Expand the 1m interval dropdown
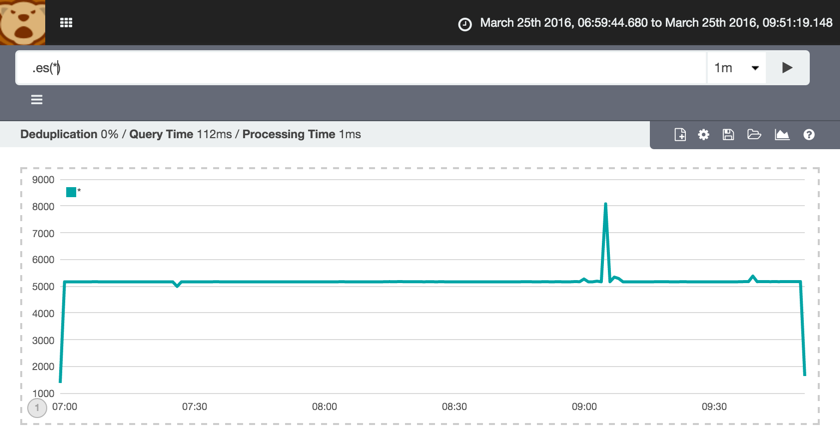Screen dimensions: 840x444 point(736,68)
